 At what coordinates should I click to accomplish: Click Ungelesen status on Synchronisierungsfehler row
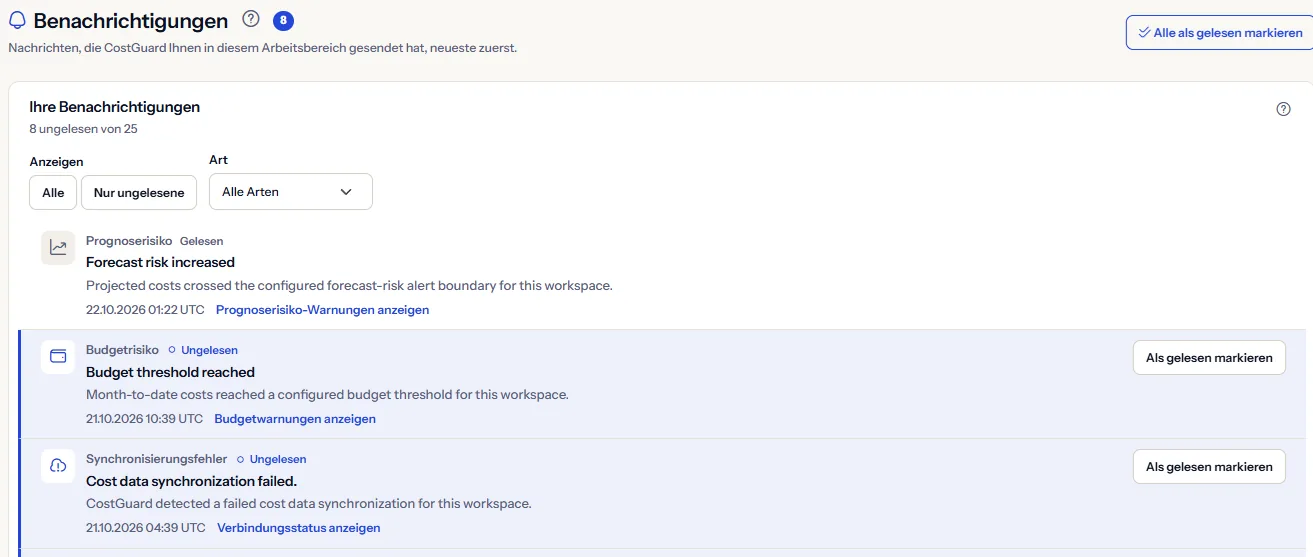[271, 459]
